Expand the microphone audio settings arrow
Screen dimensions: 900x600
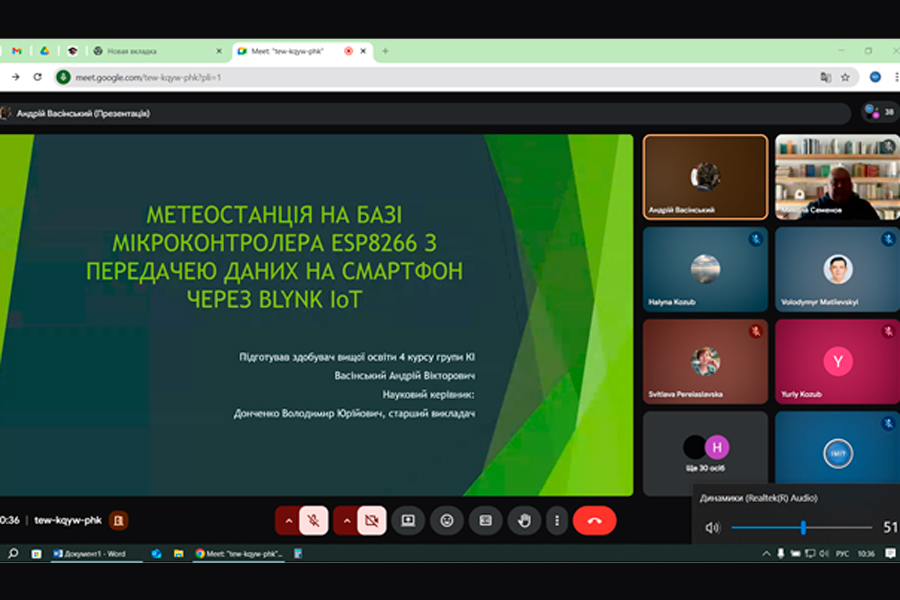tap(288, 521)
